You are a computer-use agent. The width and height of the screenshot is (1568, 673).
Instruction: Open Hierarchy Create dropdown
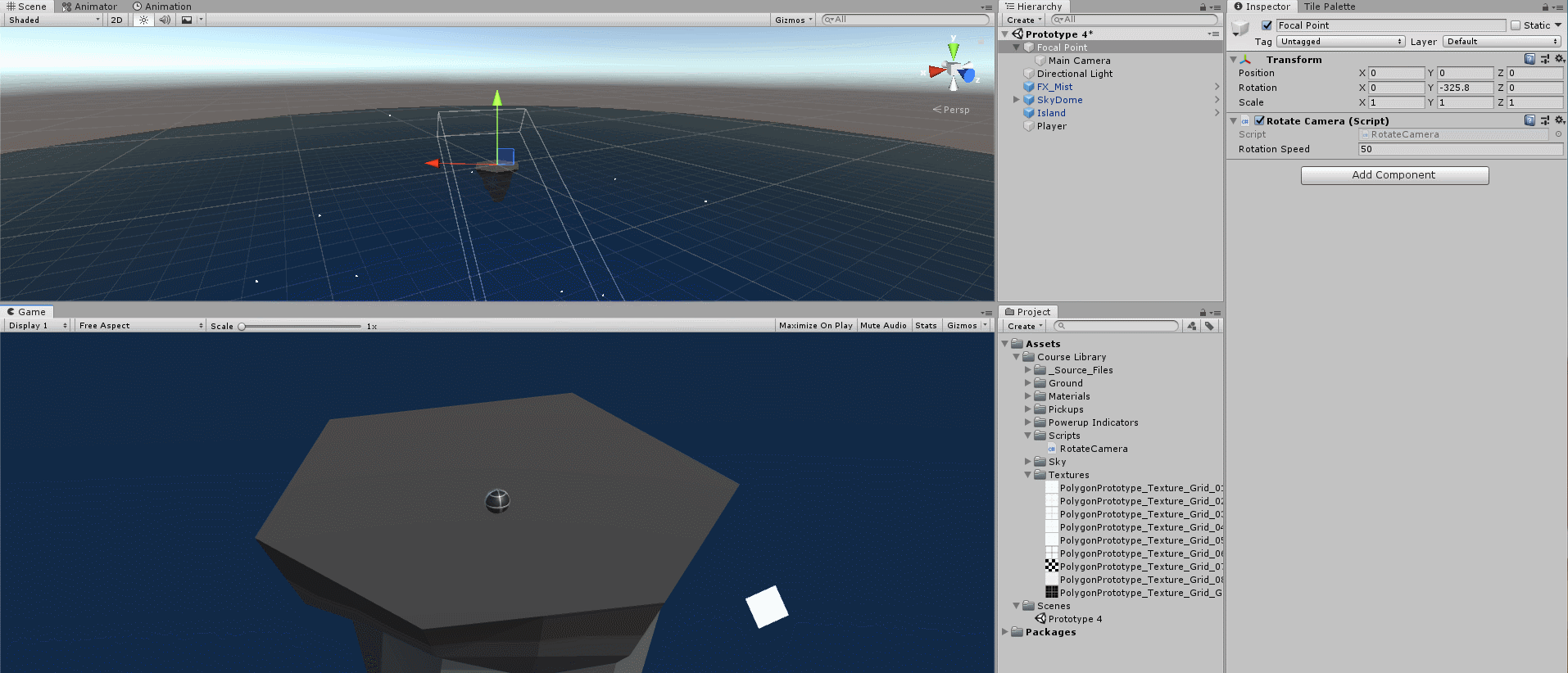[x=1024, y=20]
